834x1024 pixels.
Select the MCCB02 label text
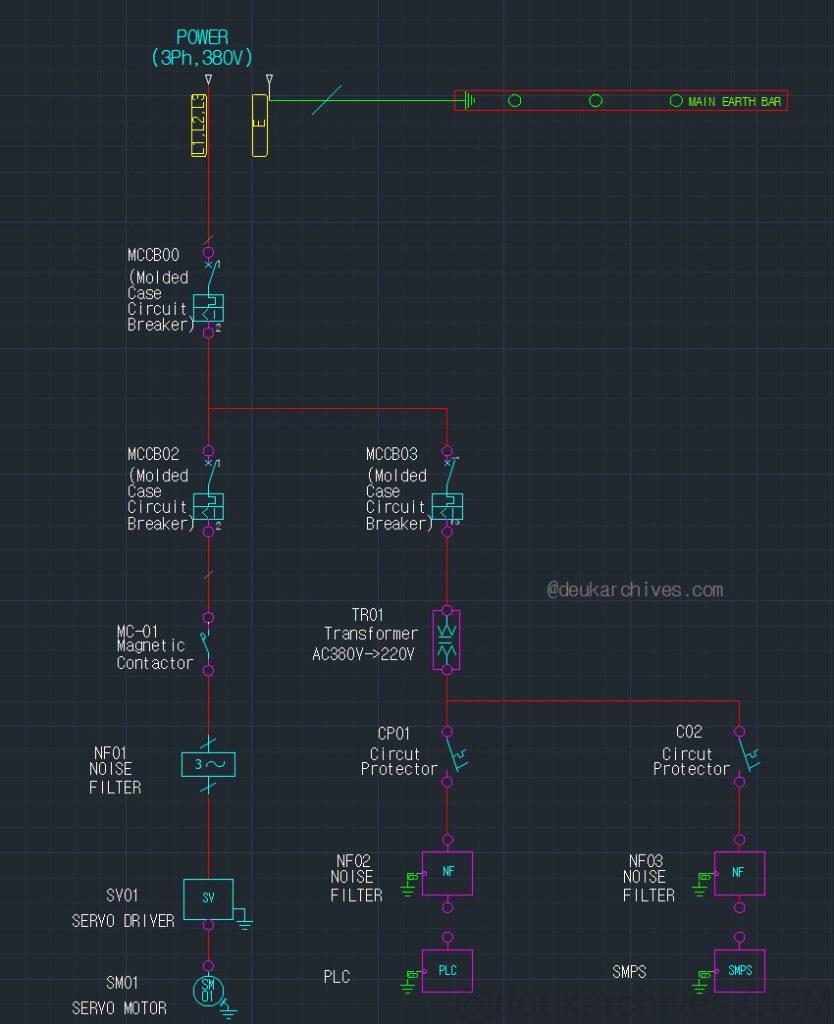(153, 454)
